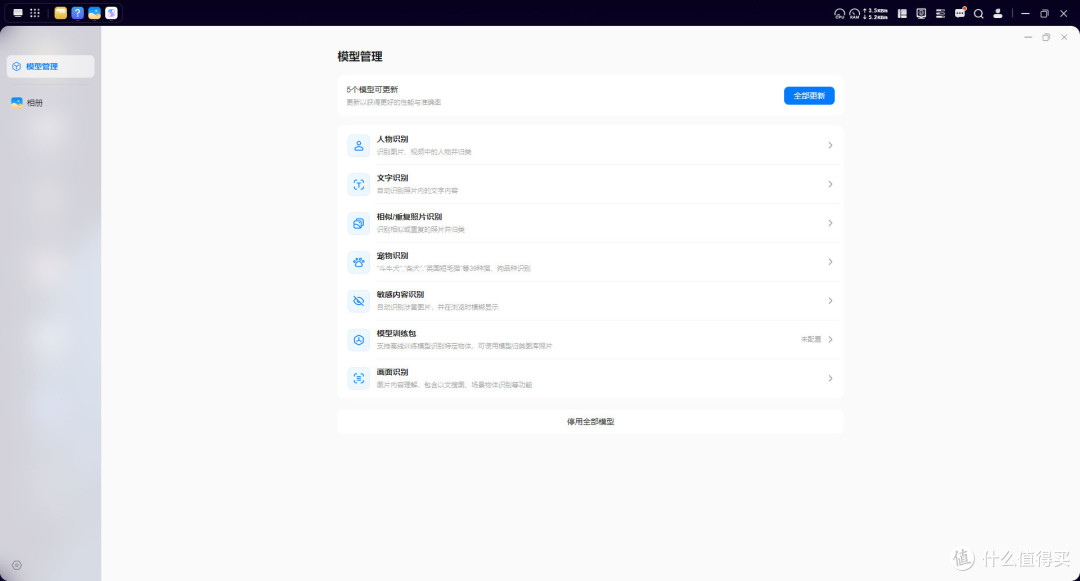Click the network speed indicator
This screenshot has height=581, width=1080.
875,13
